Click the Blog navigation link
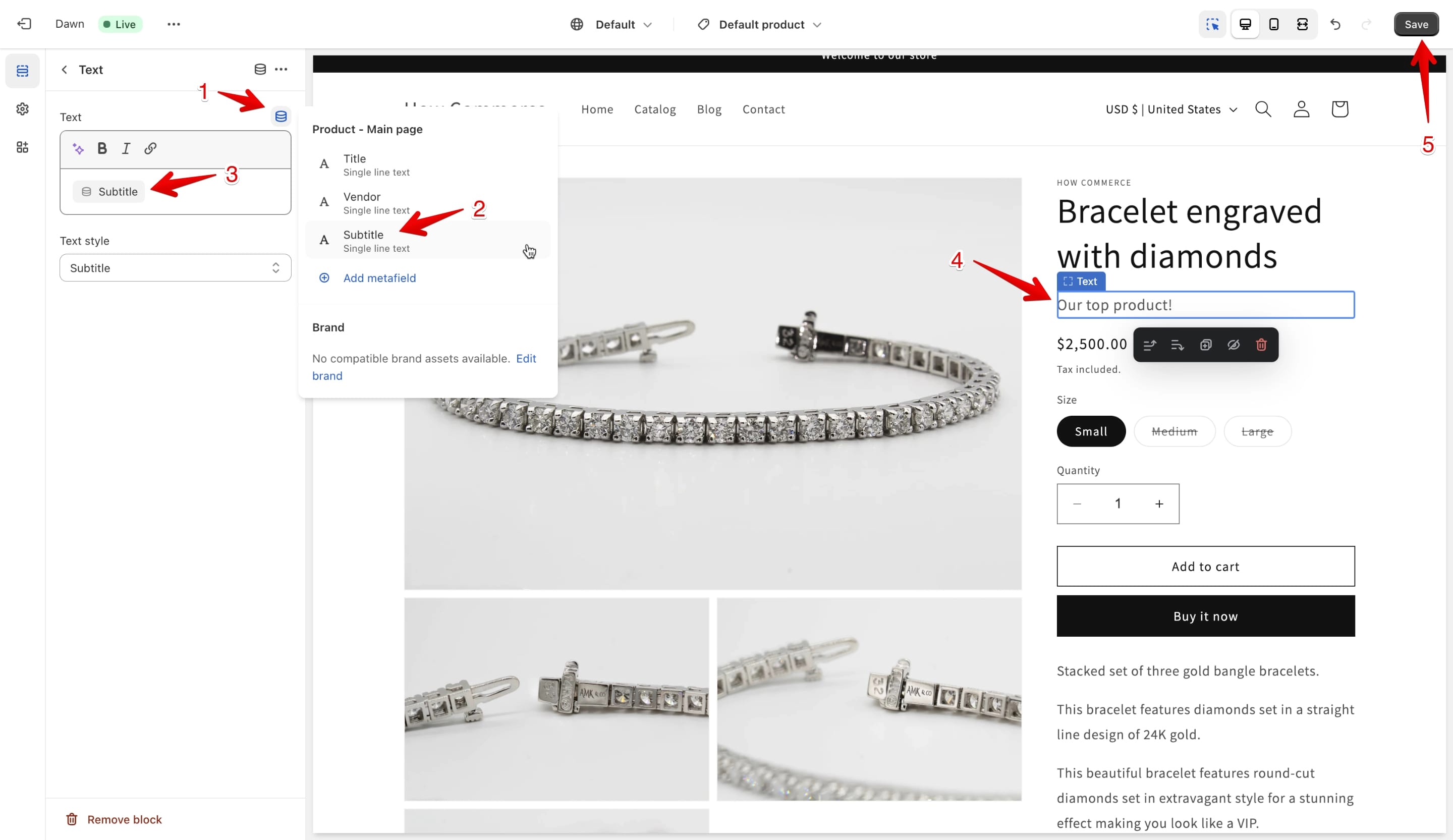Viewport: 1453px width, 840px height. [709, 109]
